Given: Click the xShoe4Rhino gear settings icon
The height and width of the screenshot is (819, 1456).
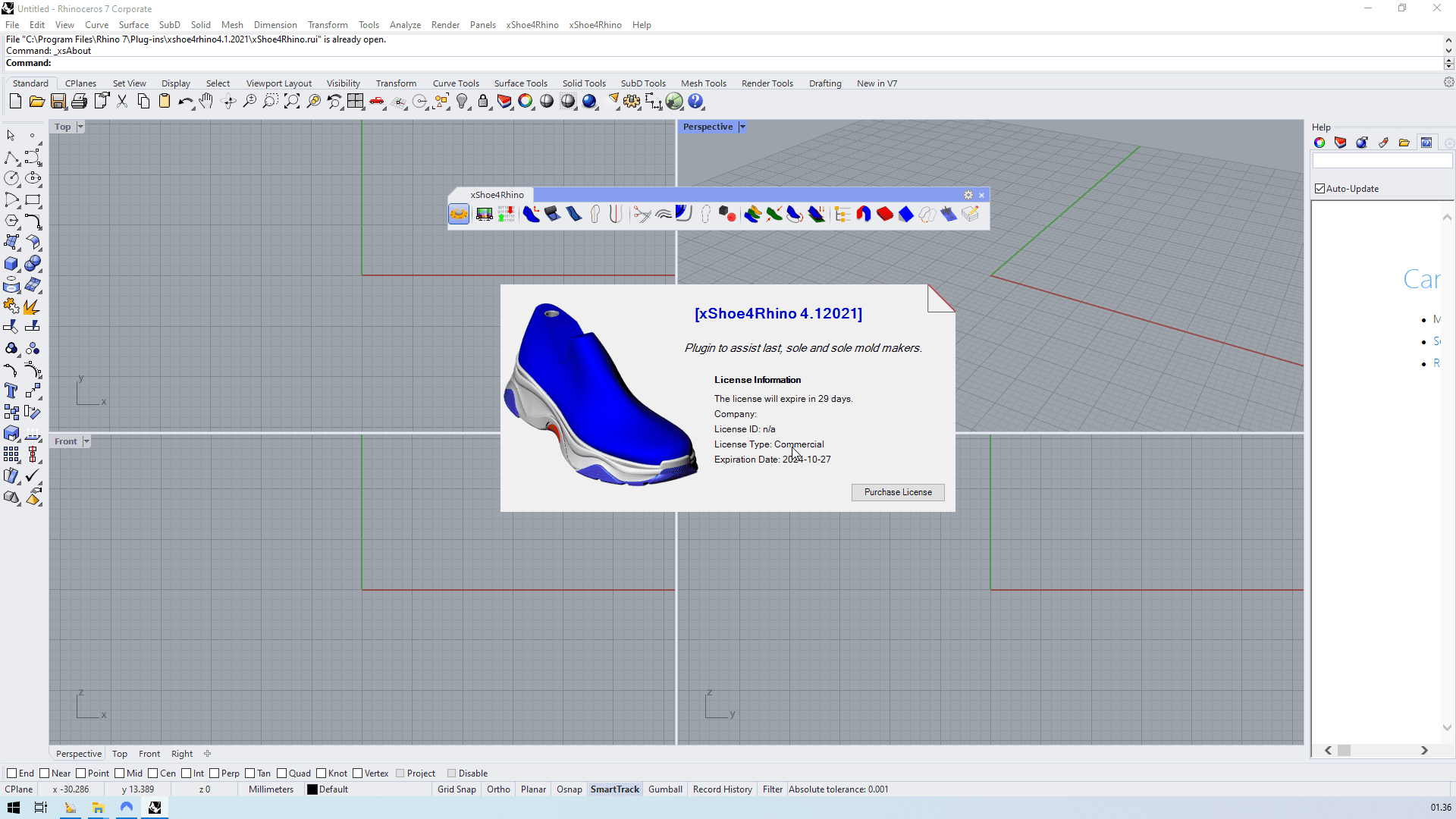Looking at the screenshot, I should click(x=968, y=195).
